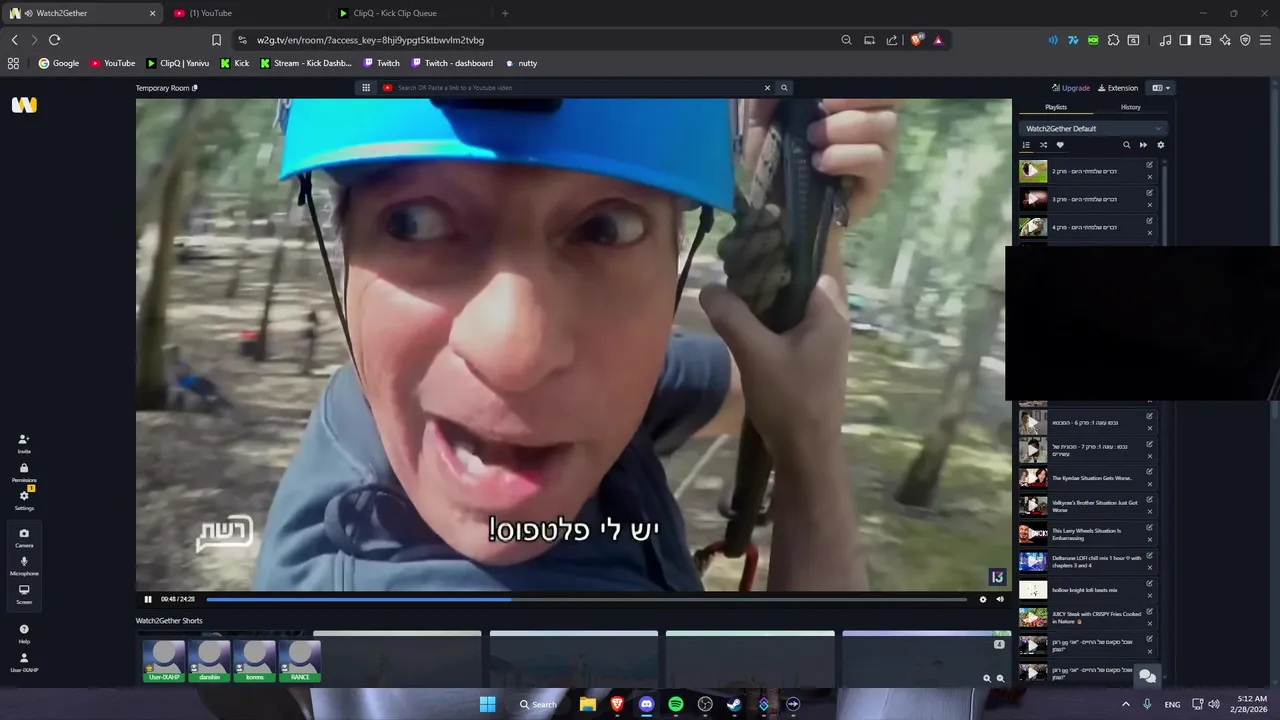
Task: Play 'The Kyedae Situation Gets Worse' video
Action: (1033, 478)
